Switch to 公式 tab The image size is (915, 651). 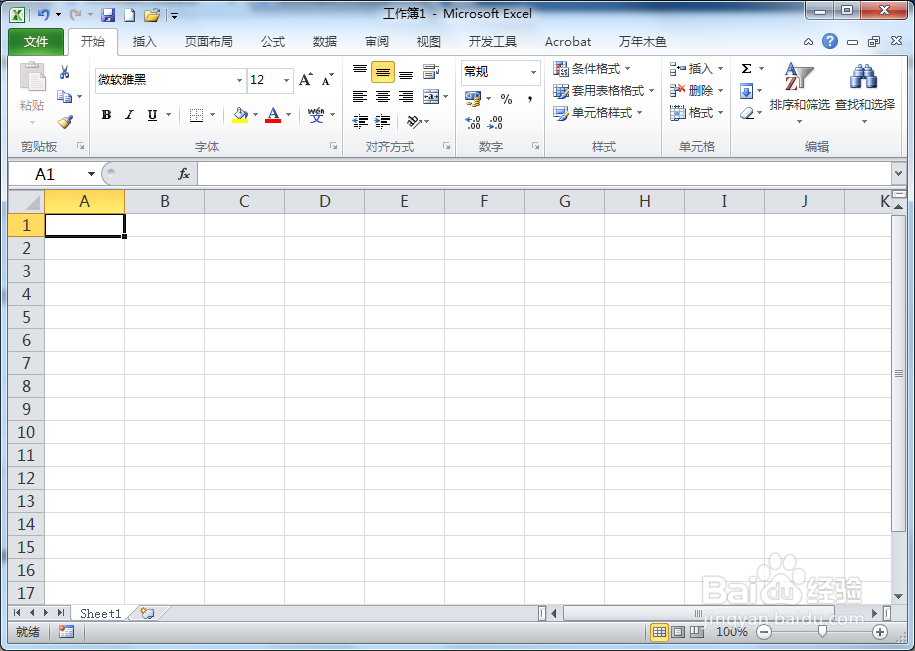(x=273, y=41)
